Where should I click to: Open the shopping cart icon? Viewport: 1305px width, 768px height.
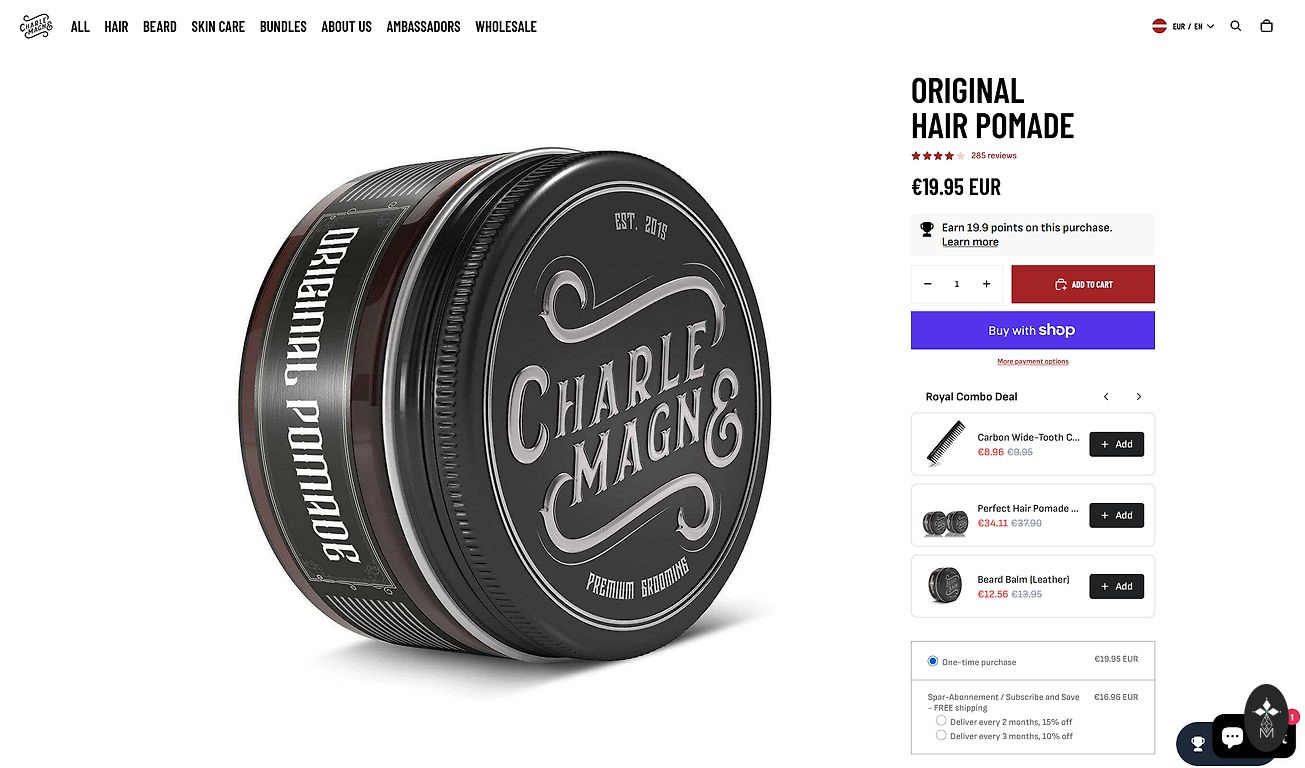(x=1267, y=26)
